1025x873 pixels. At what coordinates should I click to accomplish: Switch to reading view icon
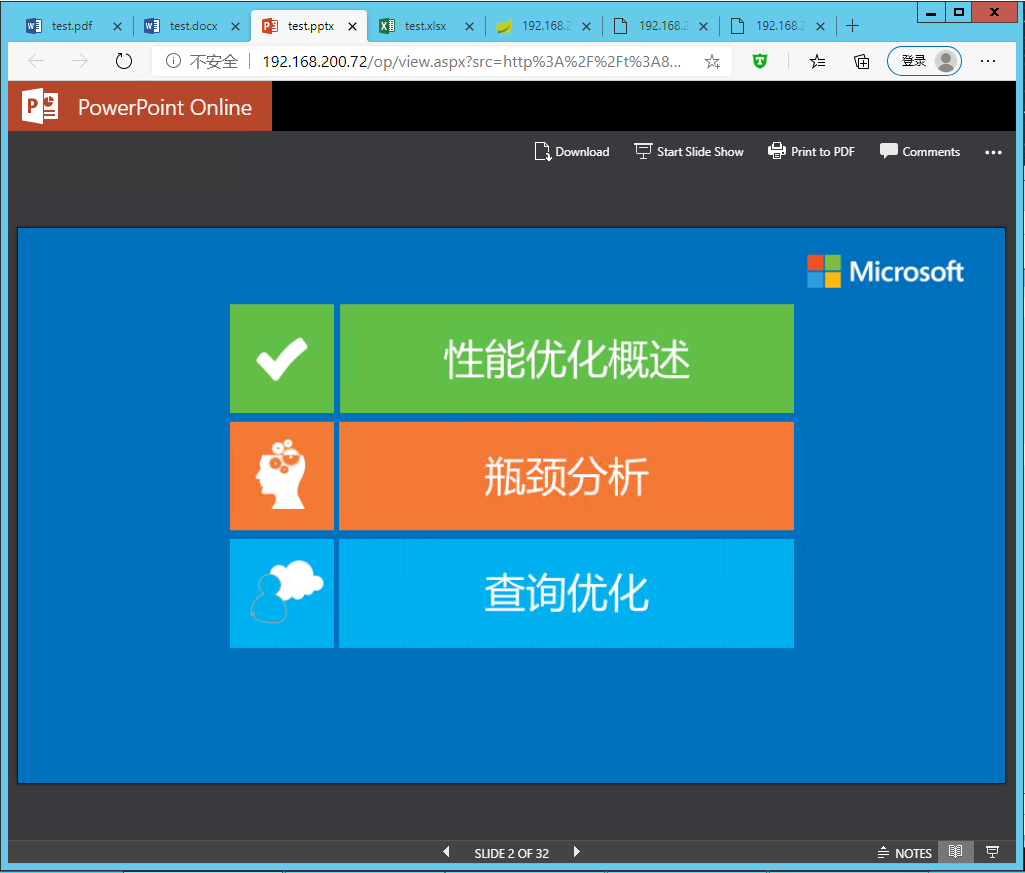955,852
